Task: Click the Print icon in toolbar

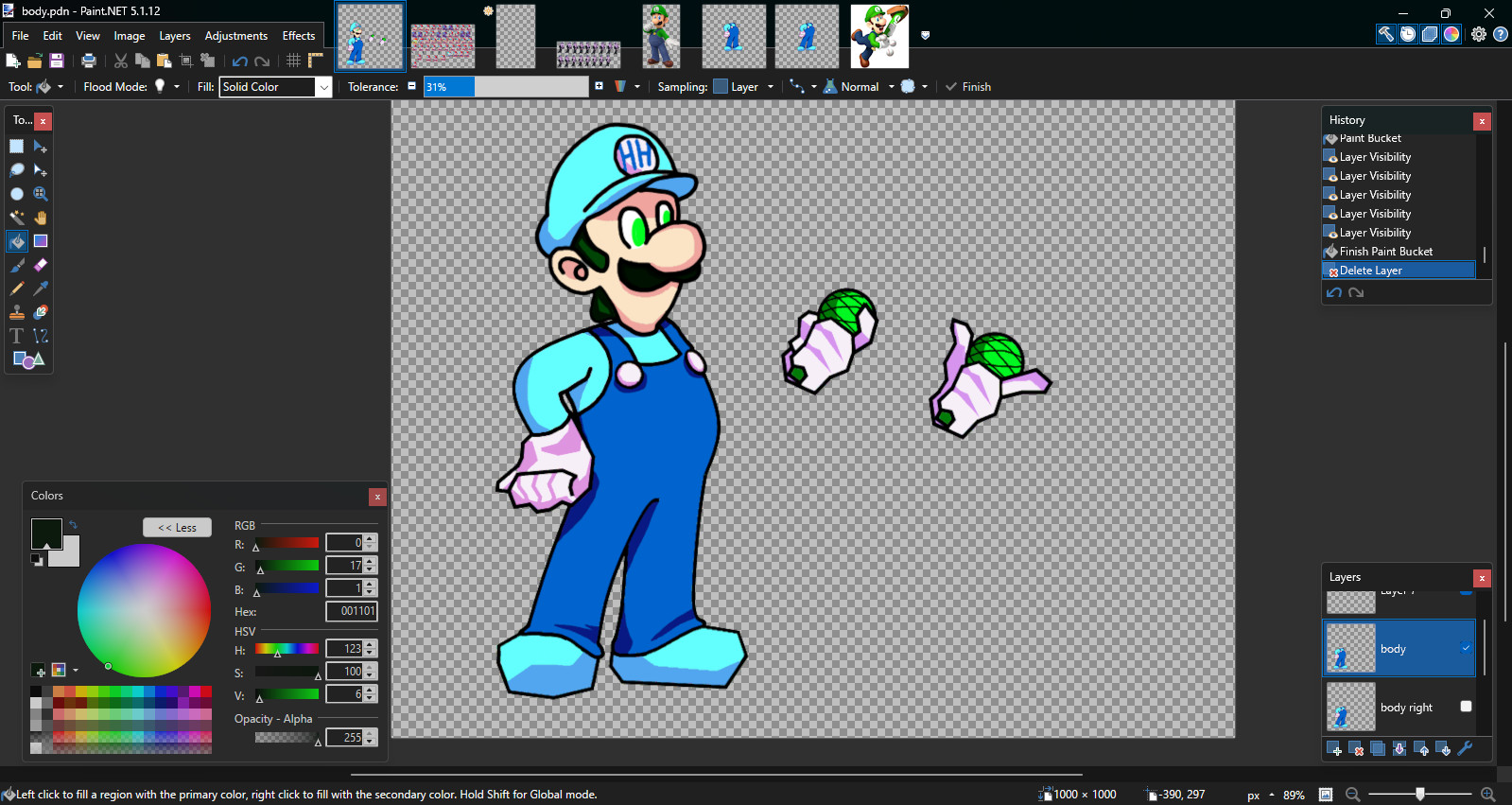Action: point(89,61)
